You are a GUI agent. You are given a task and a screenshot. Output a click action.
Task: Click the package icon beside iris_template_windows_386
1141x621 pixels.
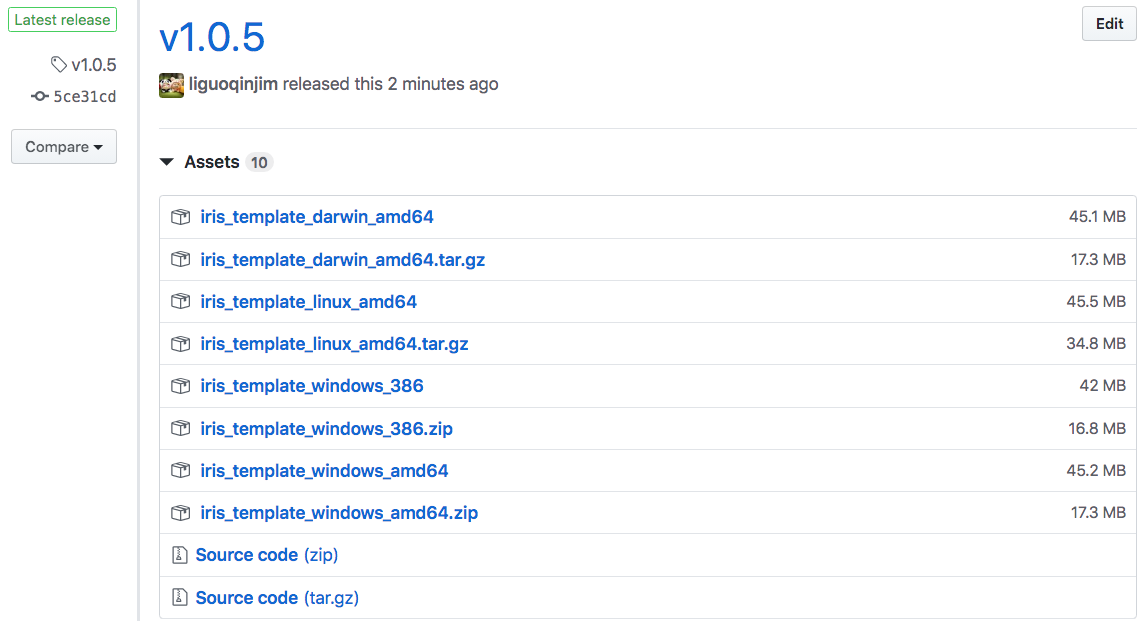point(180,386)
